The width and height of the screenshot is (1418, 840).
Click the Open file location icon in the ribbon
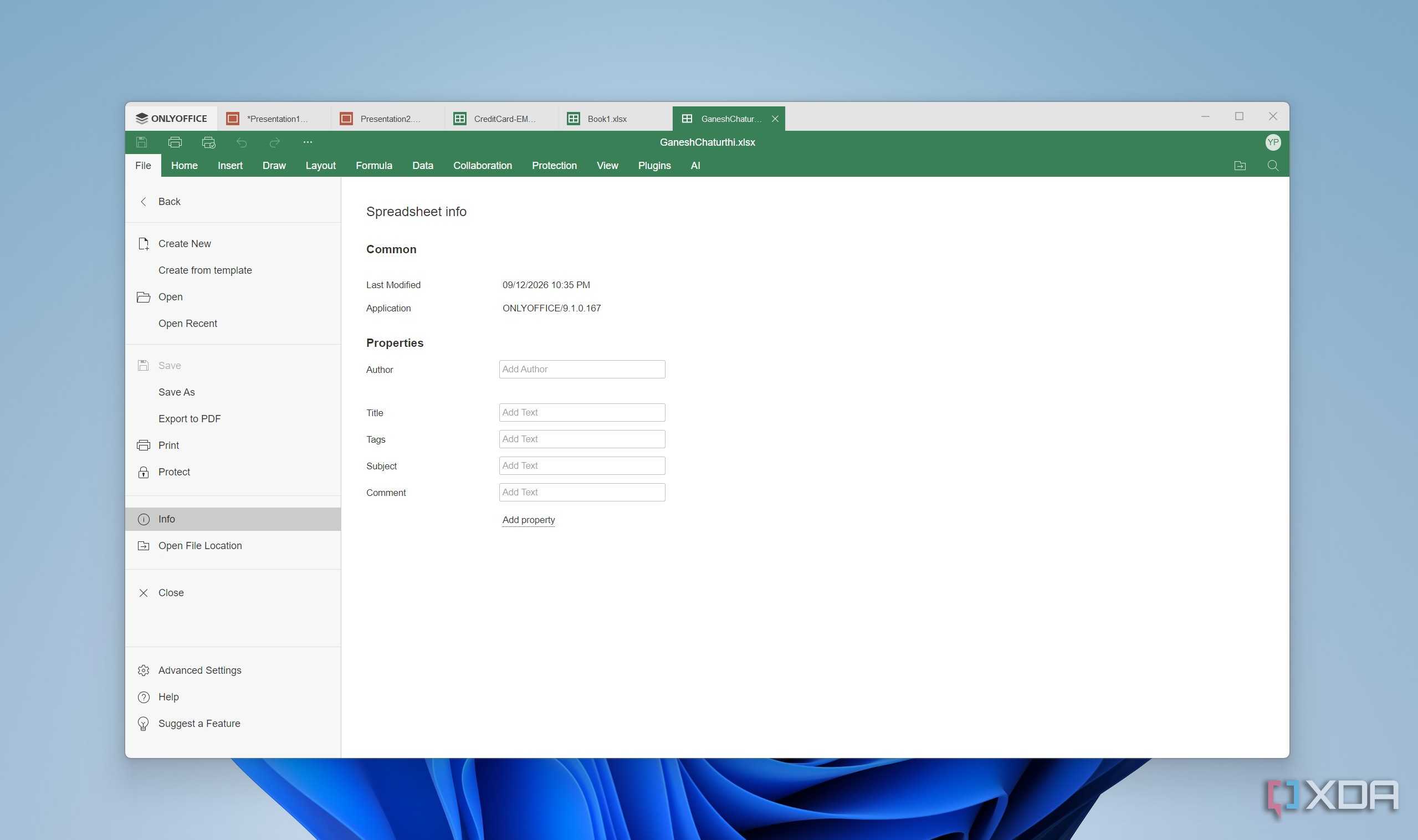[x=1239, y=166]
